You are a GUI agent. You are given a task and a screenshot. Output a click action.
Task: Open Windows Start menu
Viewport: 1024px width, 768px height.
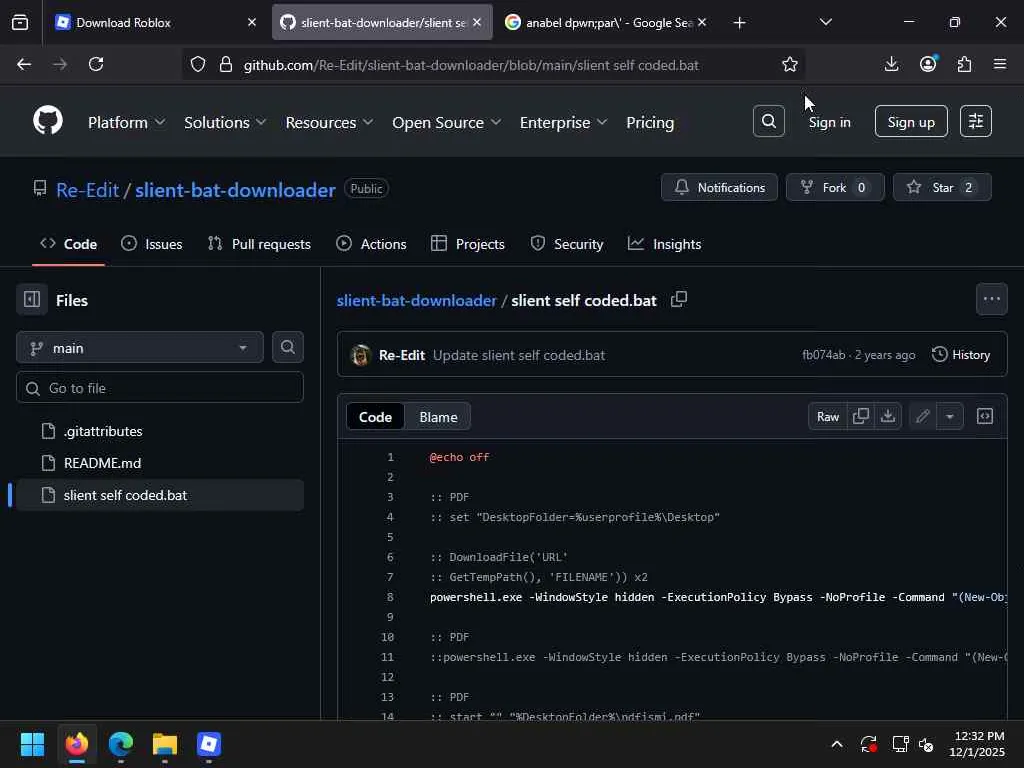point(32,744)
